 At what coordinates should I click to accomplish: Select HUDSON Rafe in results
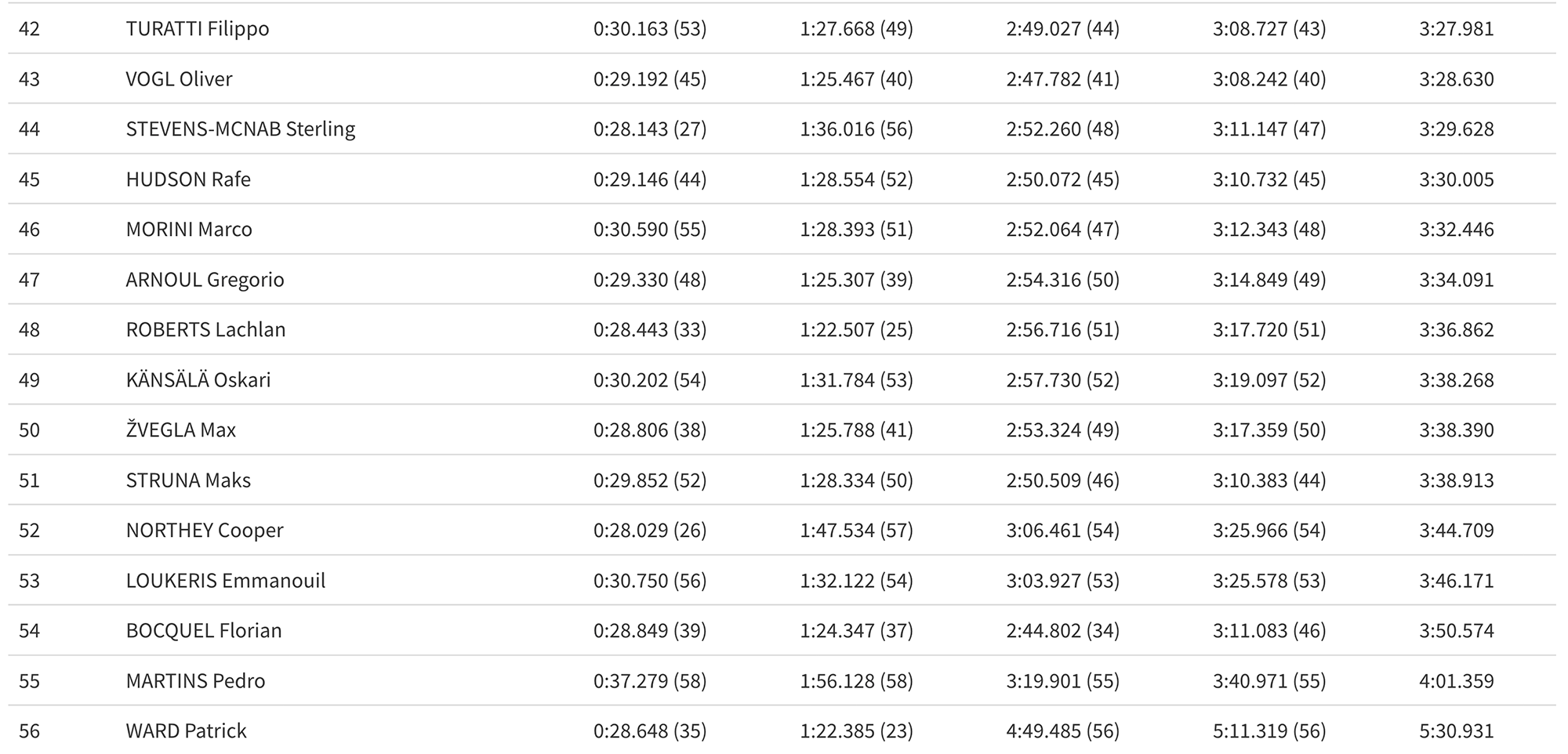click(x=188, y=179)
